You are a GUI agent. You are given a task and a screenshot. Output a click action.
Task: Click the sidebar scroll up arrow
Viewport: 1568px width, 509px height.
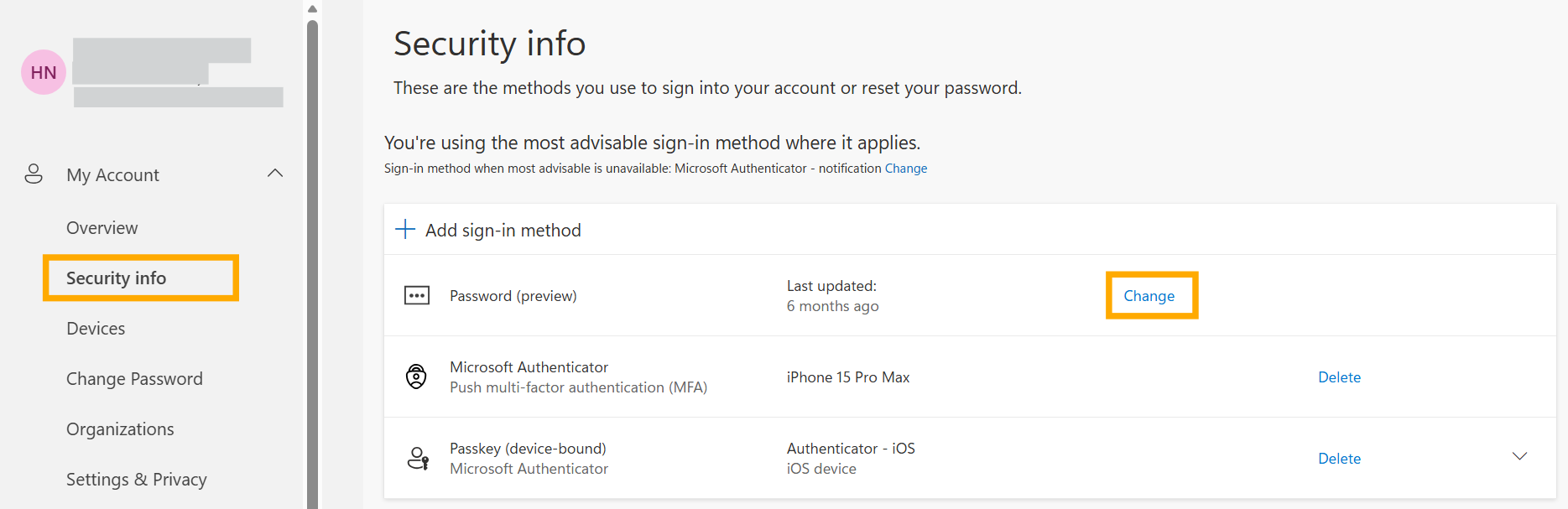click(x=312, y=9)
